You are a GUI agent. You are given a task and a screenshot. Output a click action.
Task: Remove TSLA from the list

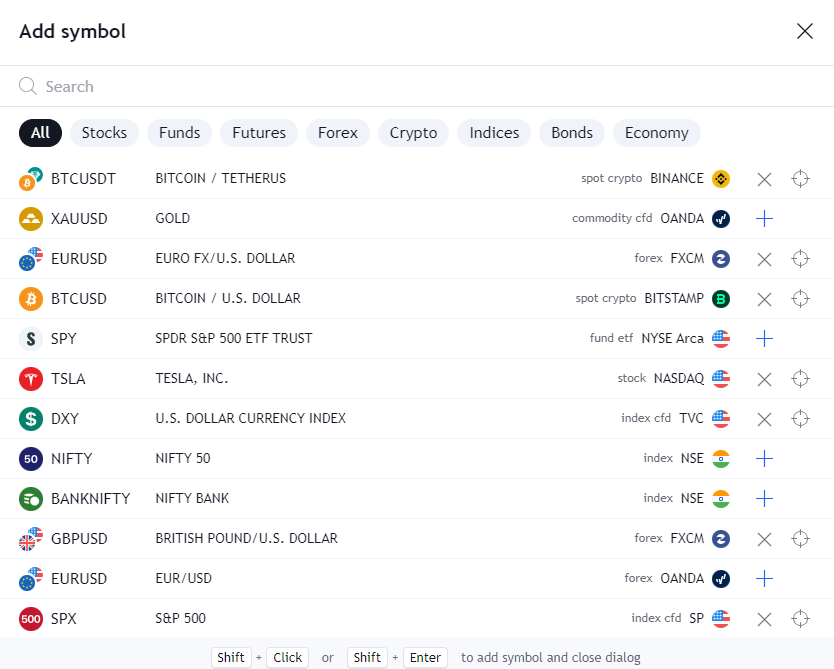[x=764, y=379]
